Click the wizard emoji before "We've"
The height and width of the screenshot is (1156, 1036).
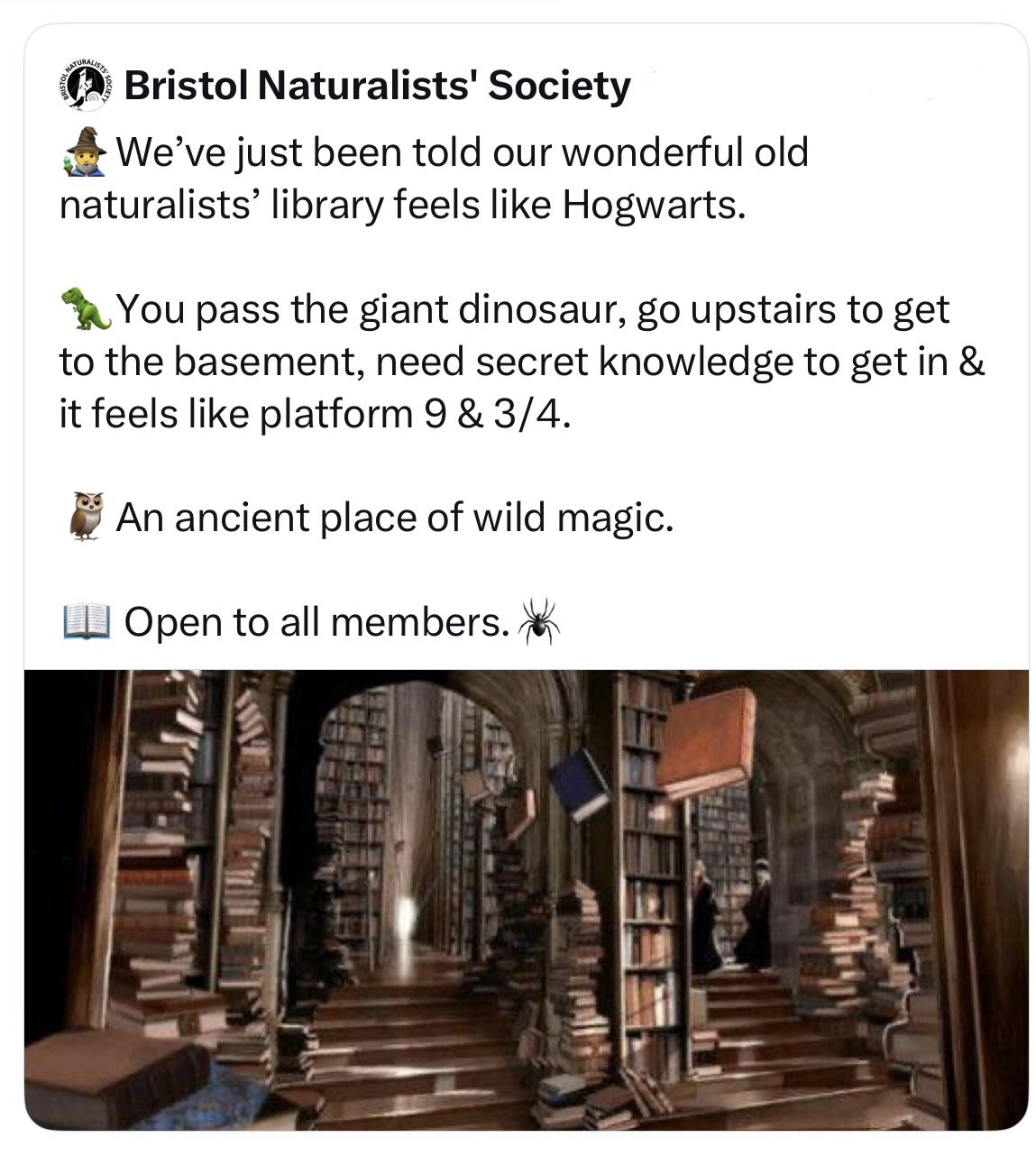(86, 151)
